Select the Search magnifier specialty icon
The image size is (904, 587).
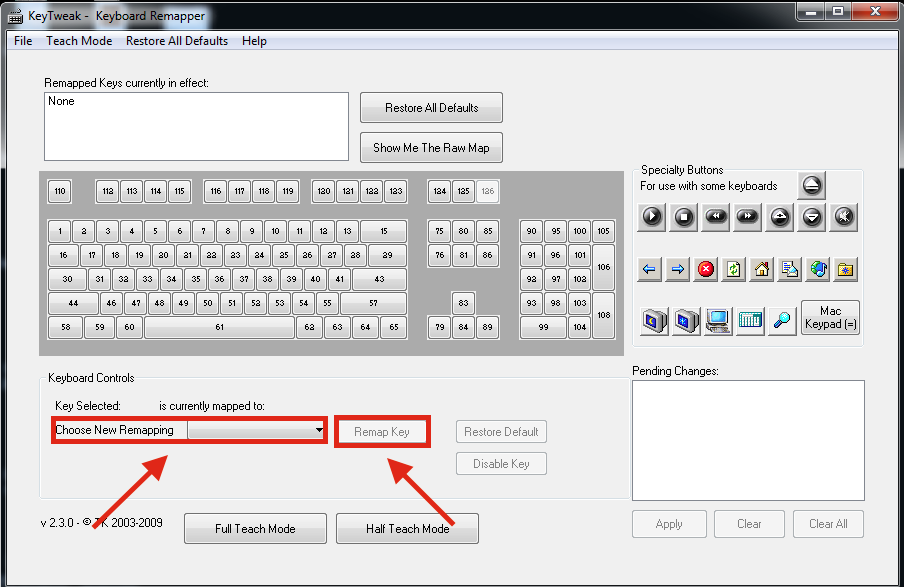(x=782, y=320)
